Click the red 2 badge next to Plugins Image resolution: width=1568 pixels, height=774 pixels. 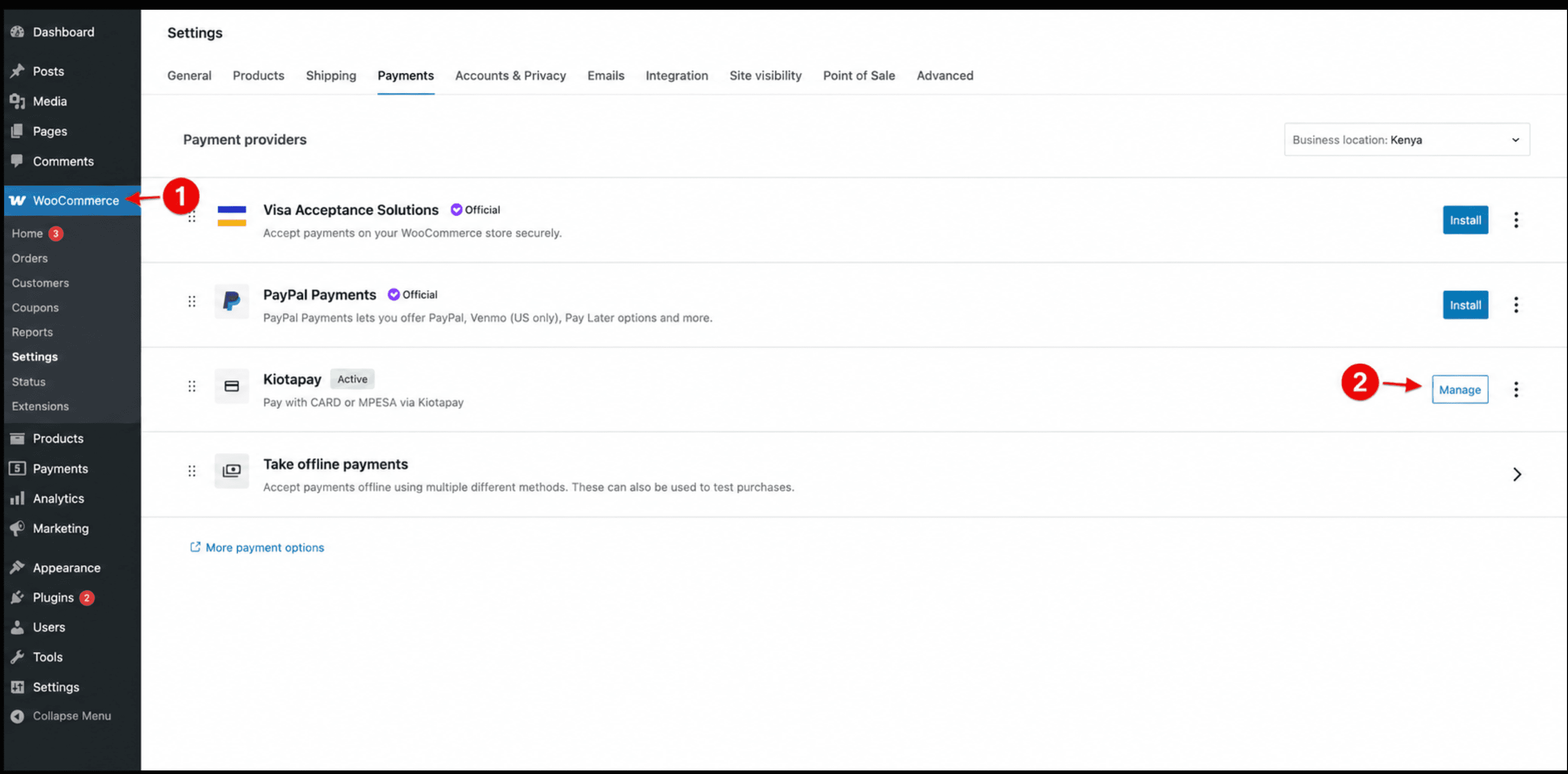coord(86,597)
